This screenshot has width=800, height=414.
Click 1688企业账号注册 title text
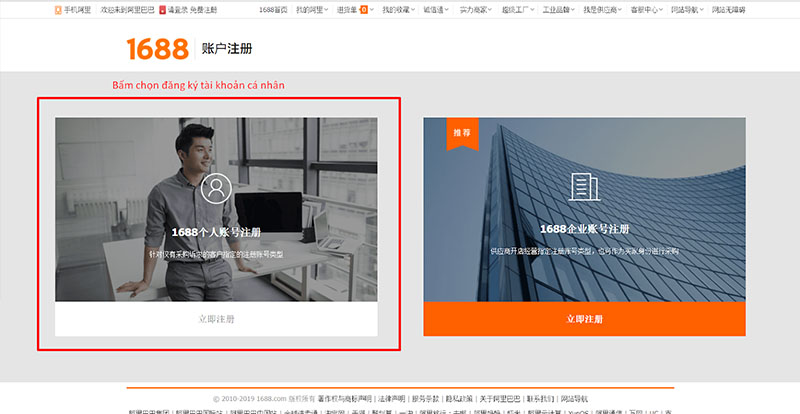tap(585, 229)
